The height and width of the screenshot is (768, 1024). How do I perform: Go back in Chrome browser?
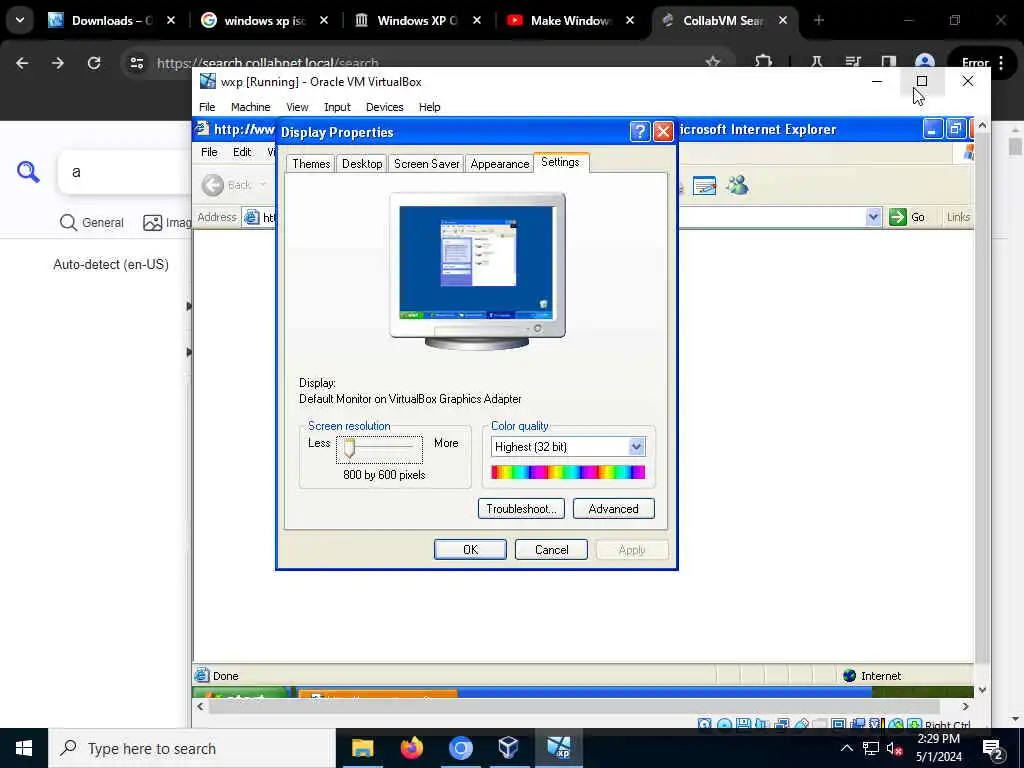[22, 63]
